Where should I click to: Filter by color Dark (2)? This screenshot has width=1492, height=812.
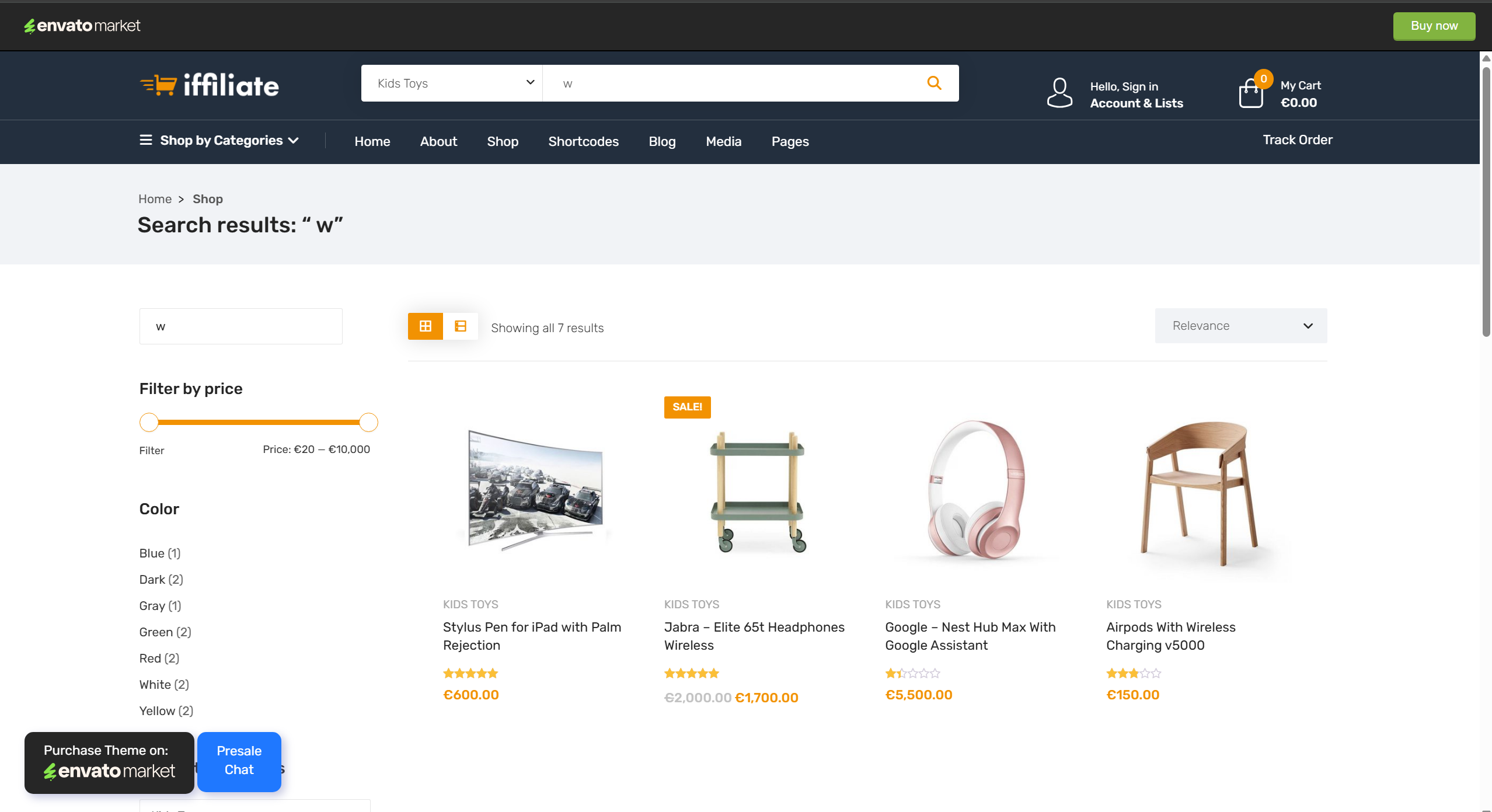coord(161,579)
